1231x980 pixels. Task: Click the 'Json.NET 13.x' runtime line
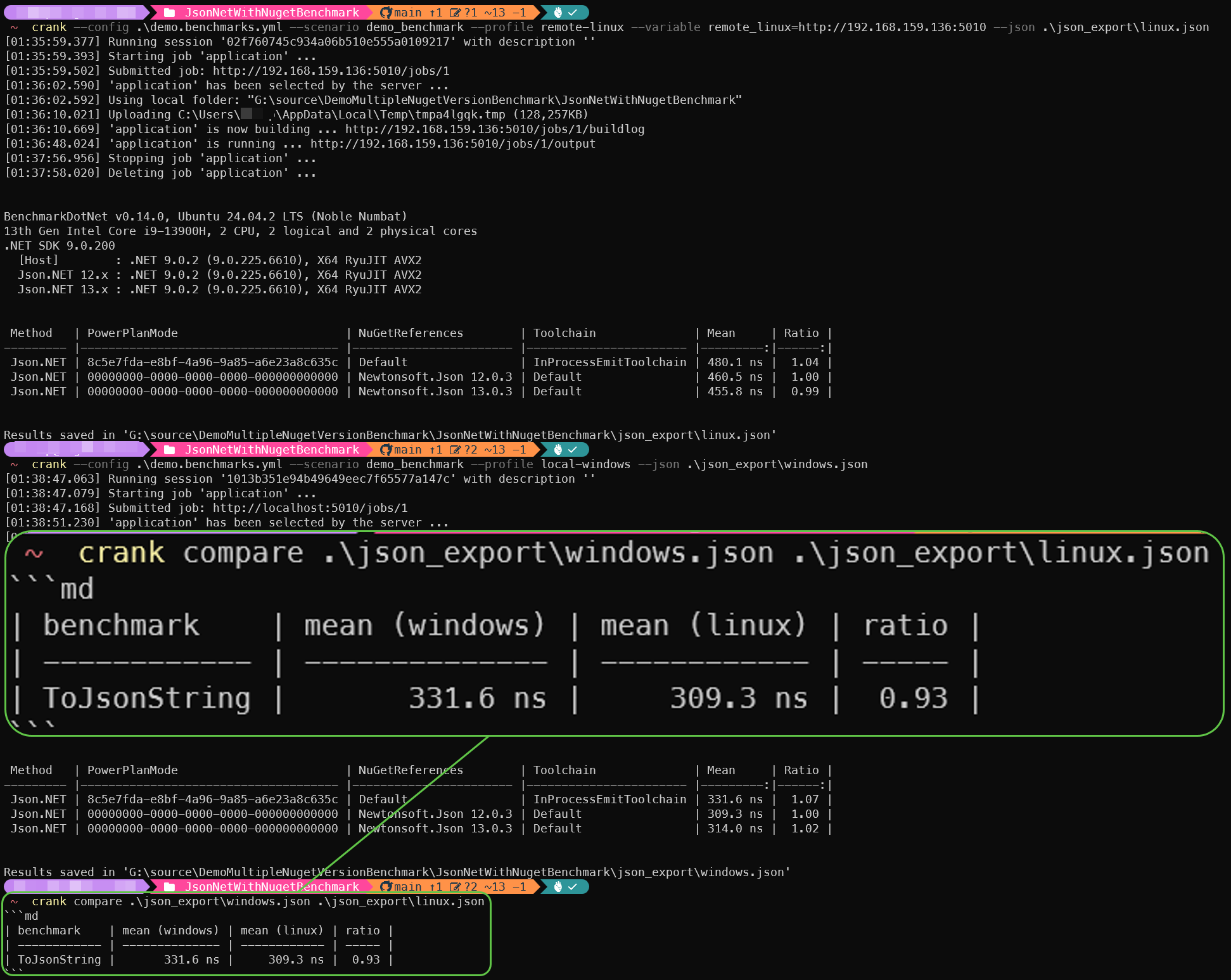tap(220, 290)
